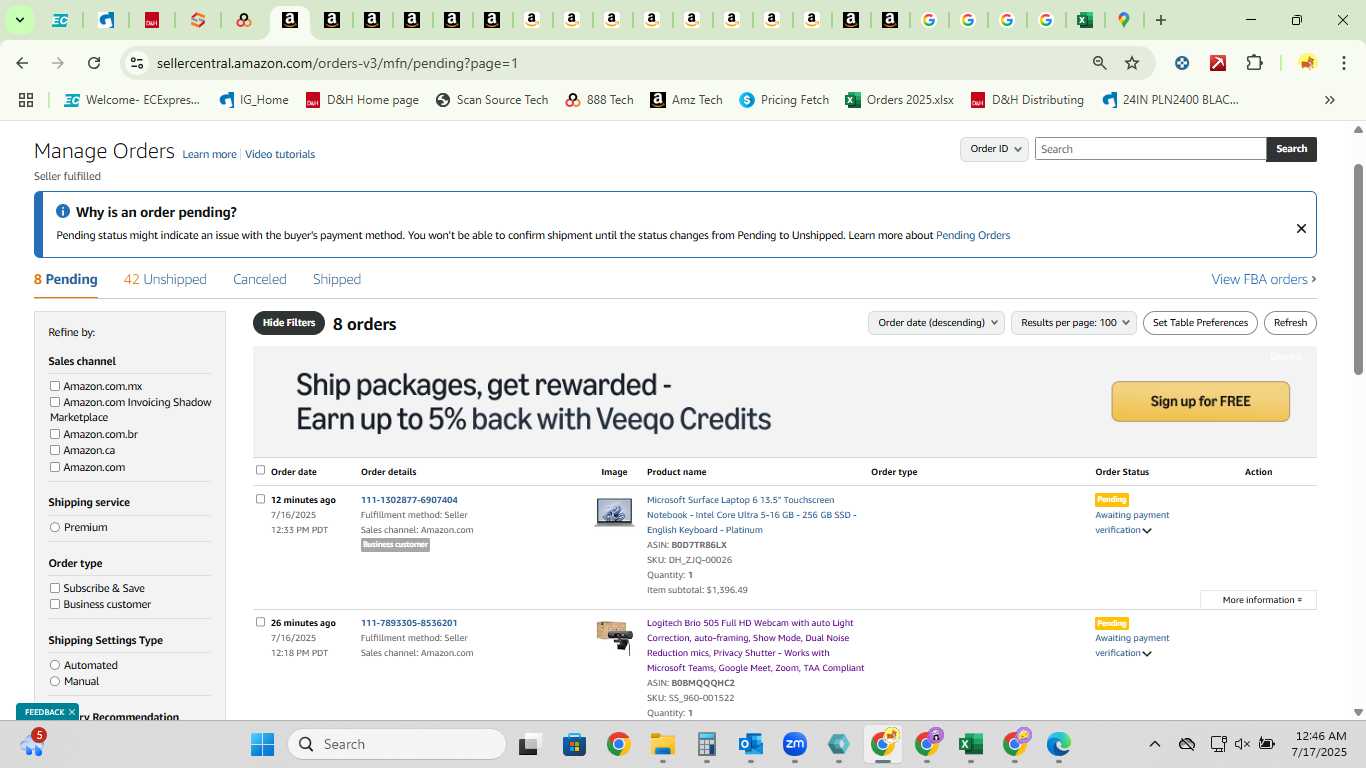The width and height of the screenshot is (1366, 768).
Task: Select the Premium shipping service radio
Action: pos(55,527)
